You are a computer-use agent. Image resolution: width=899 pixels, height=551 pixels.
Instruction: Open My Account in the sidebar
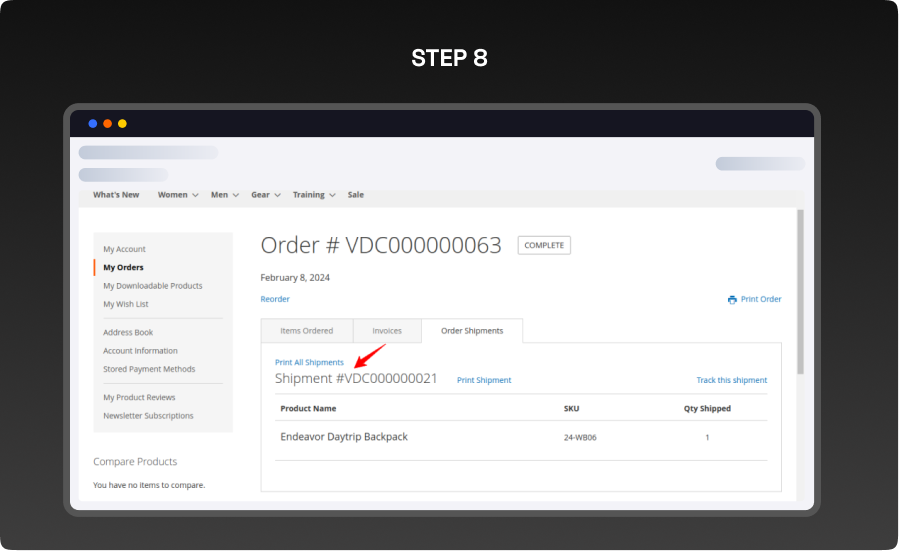[x=124, y=249]
